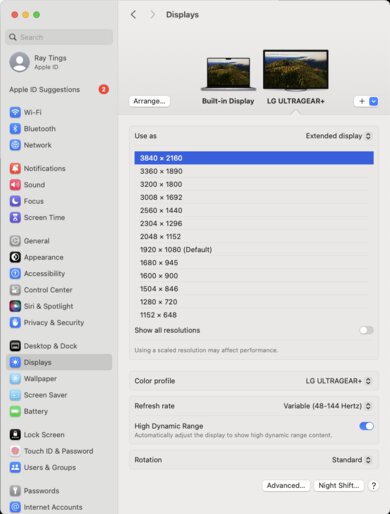
Task: Enable Show all resolutions switch
Action: tap(366, 330)
